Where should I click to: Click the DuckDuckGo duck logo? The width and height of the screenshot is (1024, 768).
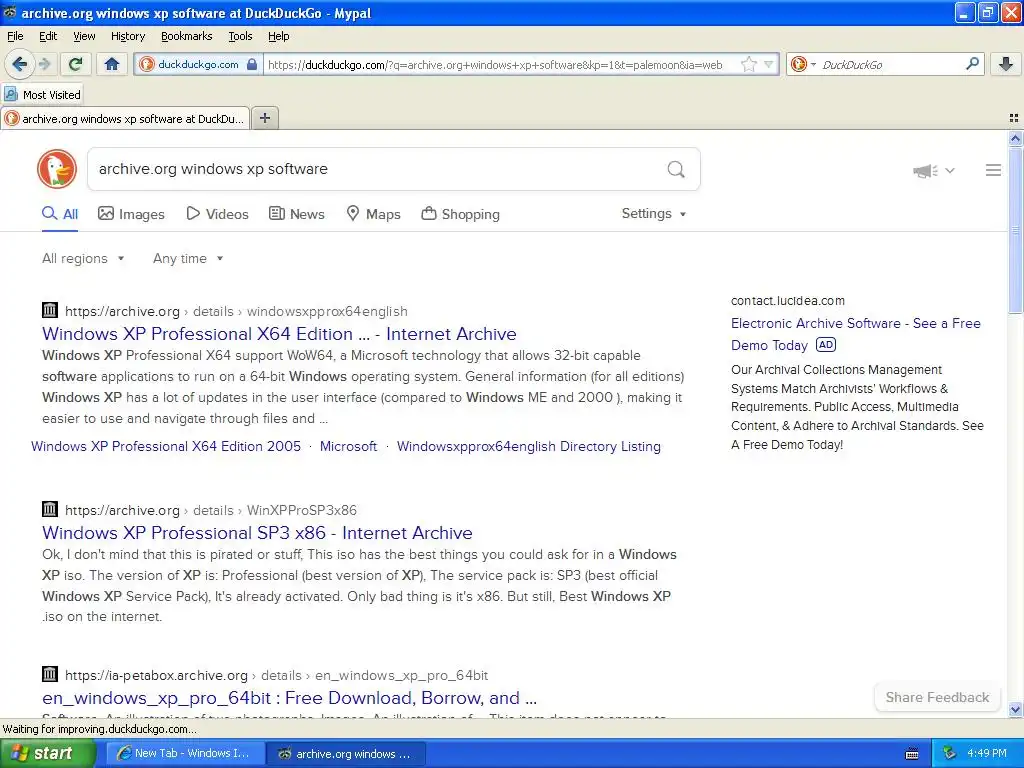[x=57, y=169]
